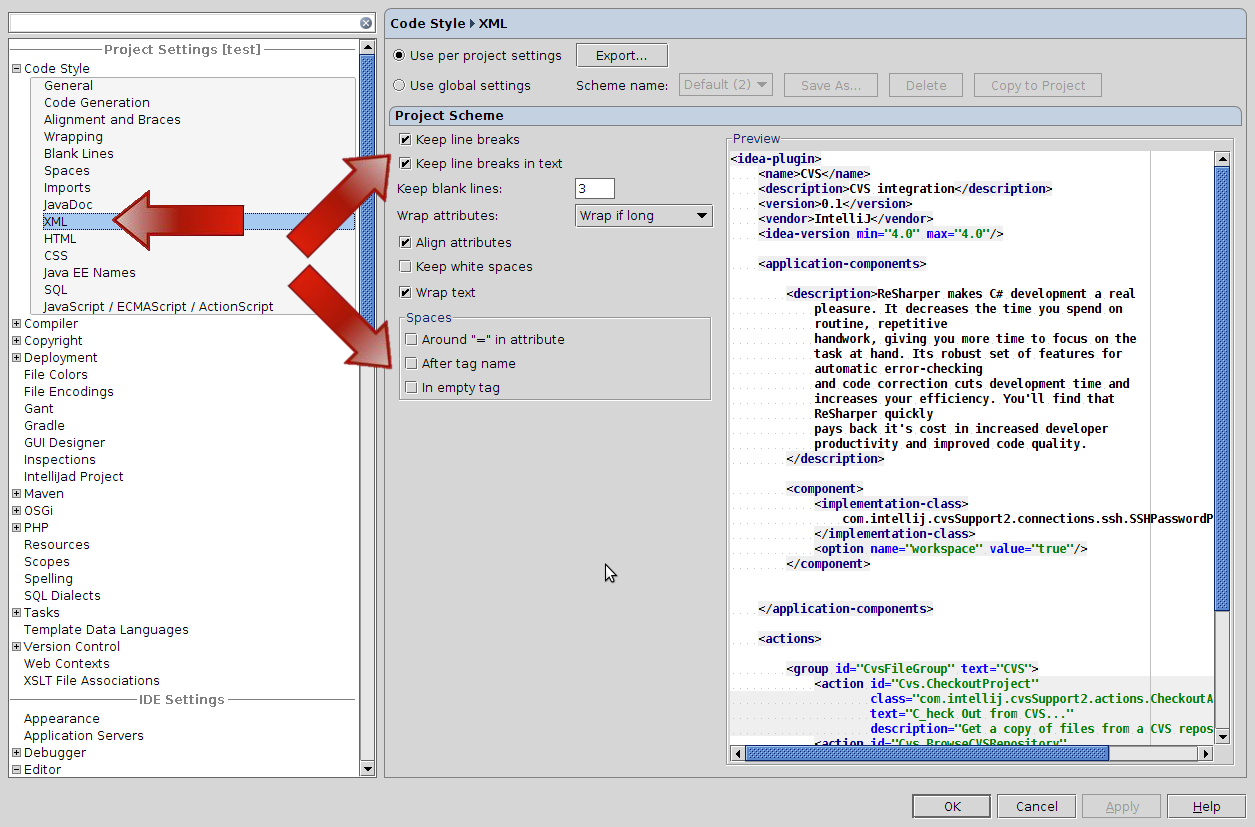Confirm with the OK button
This screenshot has height=827, width=1255.
click(x=952, y=807)
